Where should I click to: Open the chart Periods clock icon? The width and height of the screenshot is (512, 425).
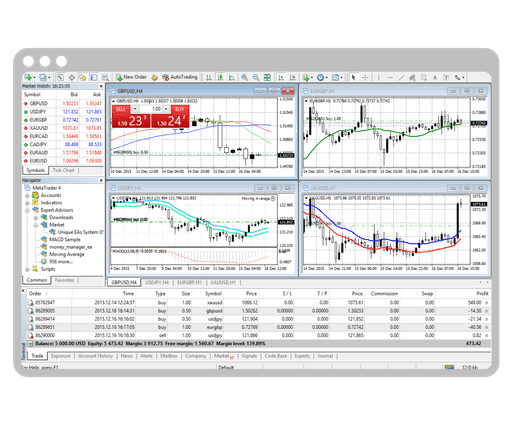tap(320, 77)
